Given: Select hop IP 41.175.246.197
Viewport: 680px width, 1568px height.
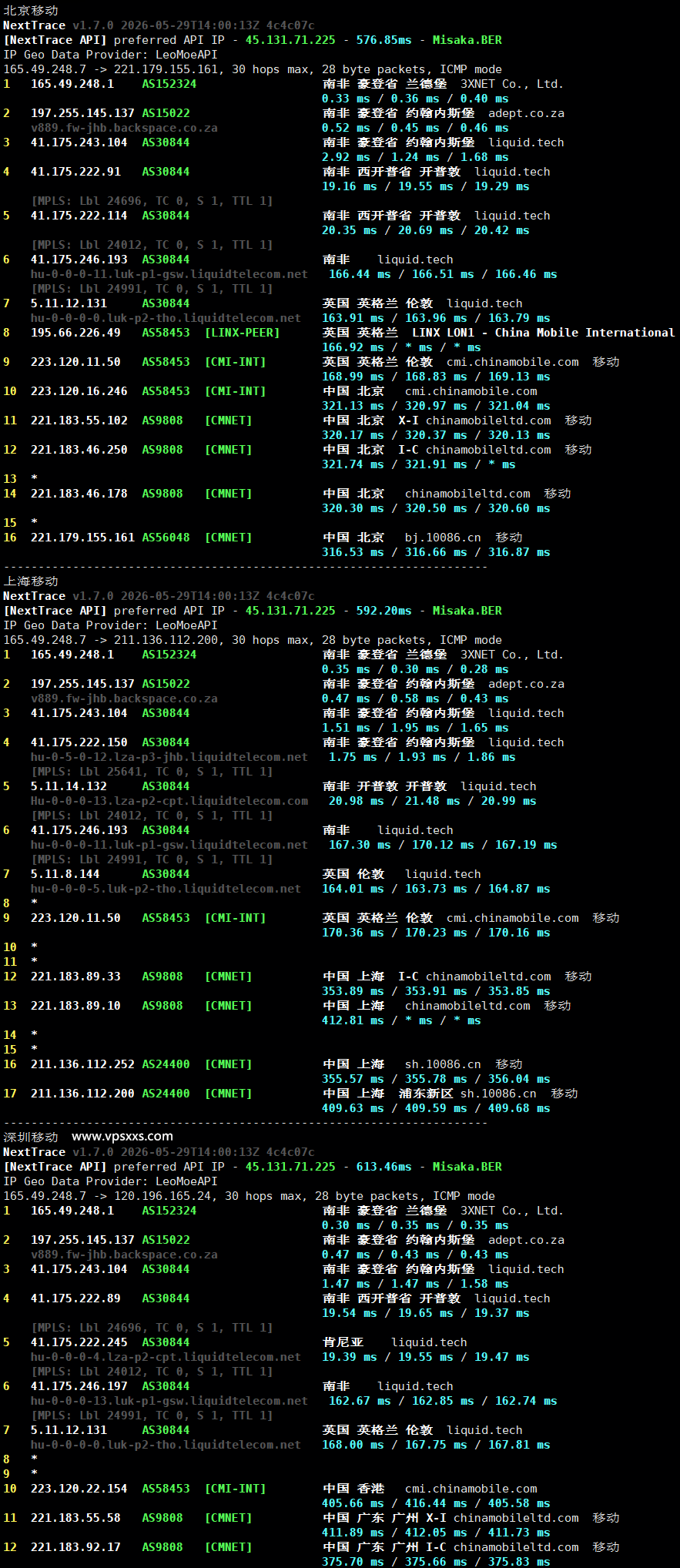Looking at the screenshot, I should point(79,1386).
